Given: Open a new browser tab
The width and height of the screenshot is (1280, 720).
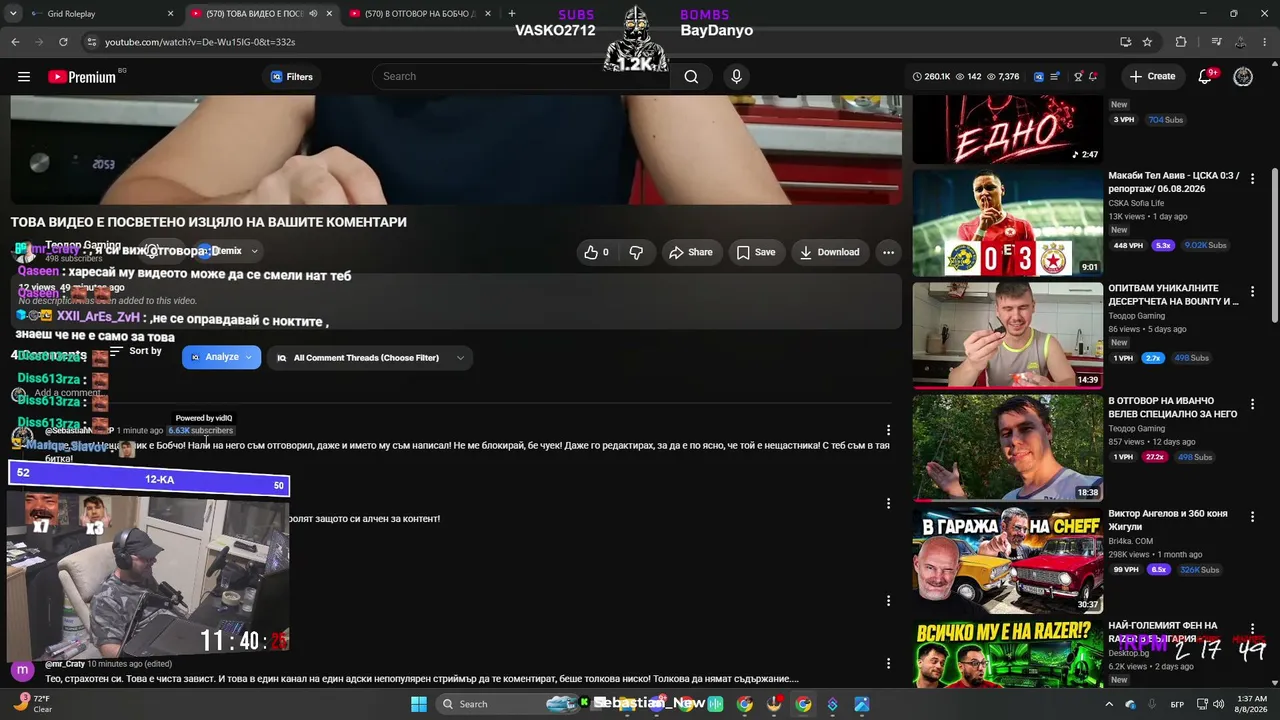Looking at the screenshot, I should [x=512, y=14].
